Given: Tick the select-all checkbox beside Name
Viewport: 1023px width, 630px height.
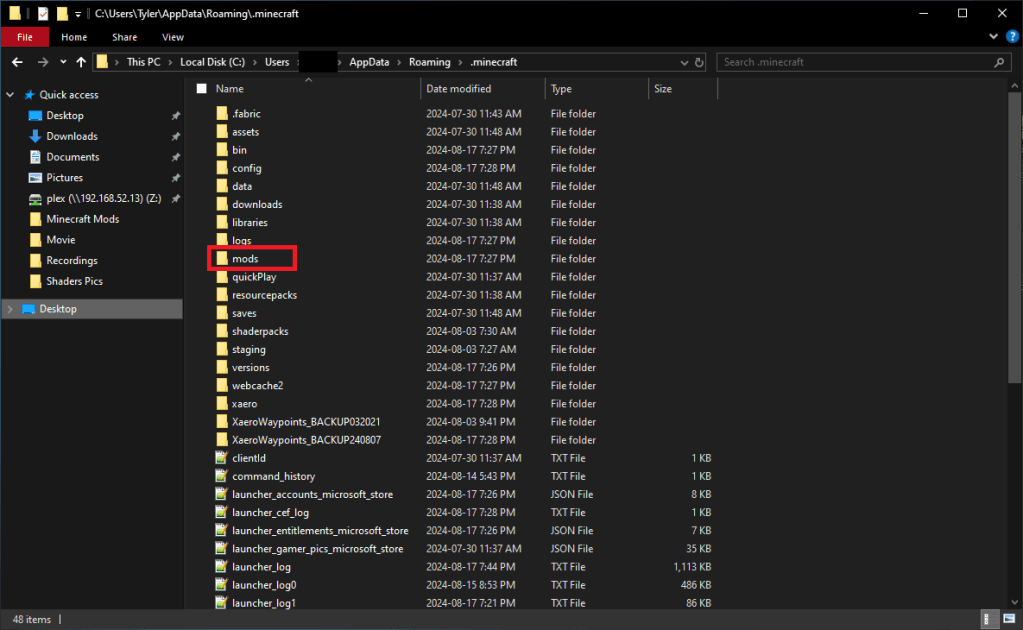Looking at the screenshot, I should tap(201, 89).
